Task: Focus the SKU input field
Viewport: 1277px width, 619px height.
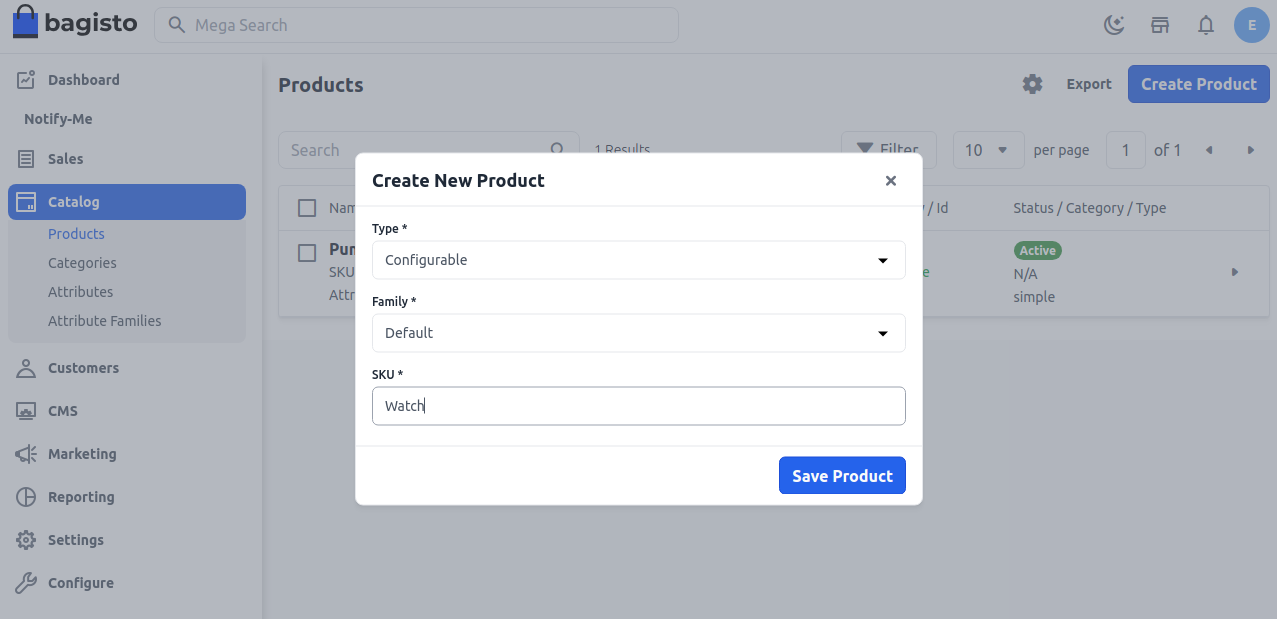Action: [x=638, y=406]
